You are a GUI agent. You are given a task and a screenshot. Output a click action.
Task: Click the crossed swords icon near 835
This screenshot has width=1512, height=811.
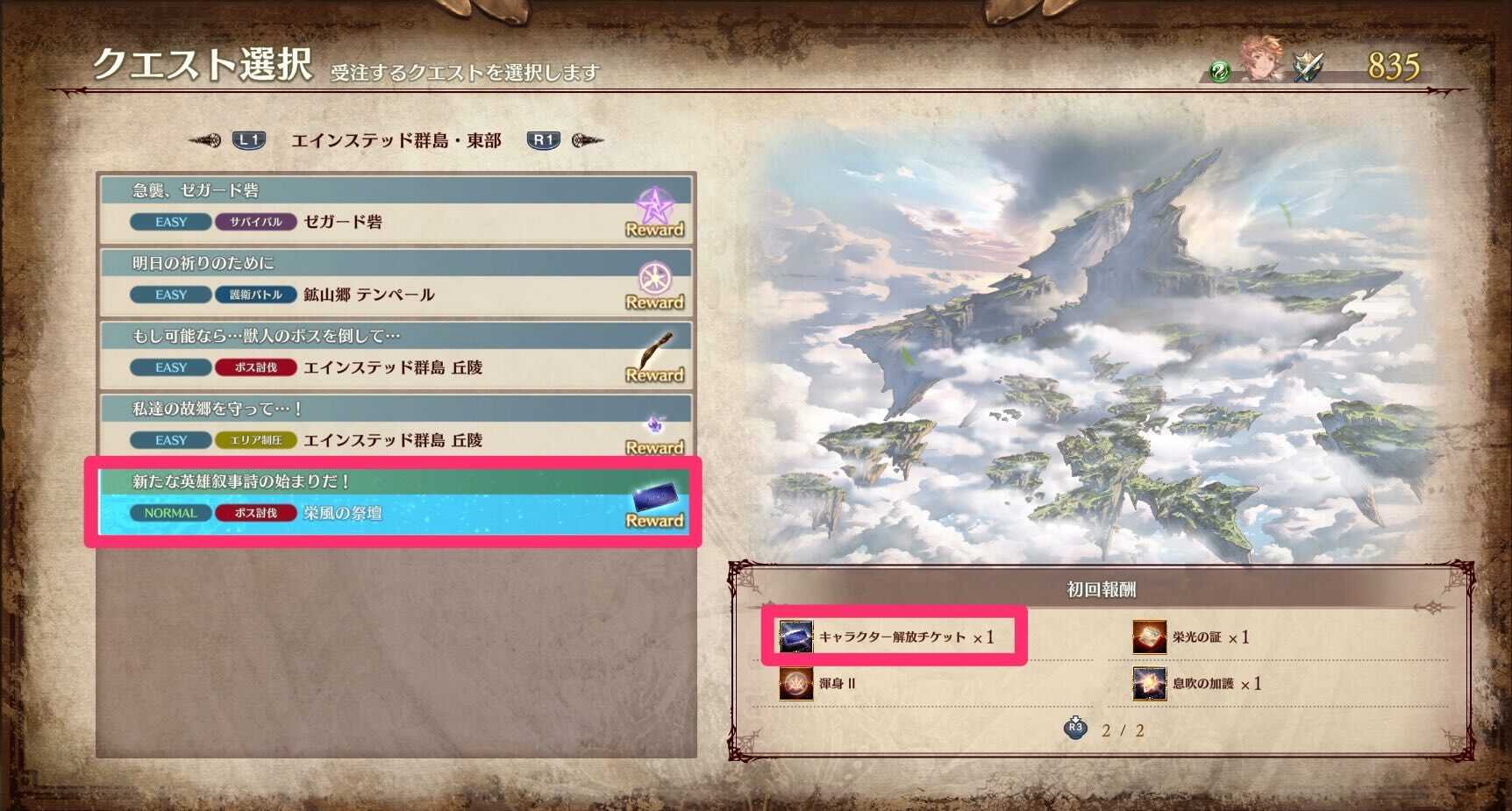click(x=1308, y=66)
